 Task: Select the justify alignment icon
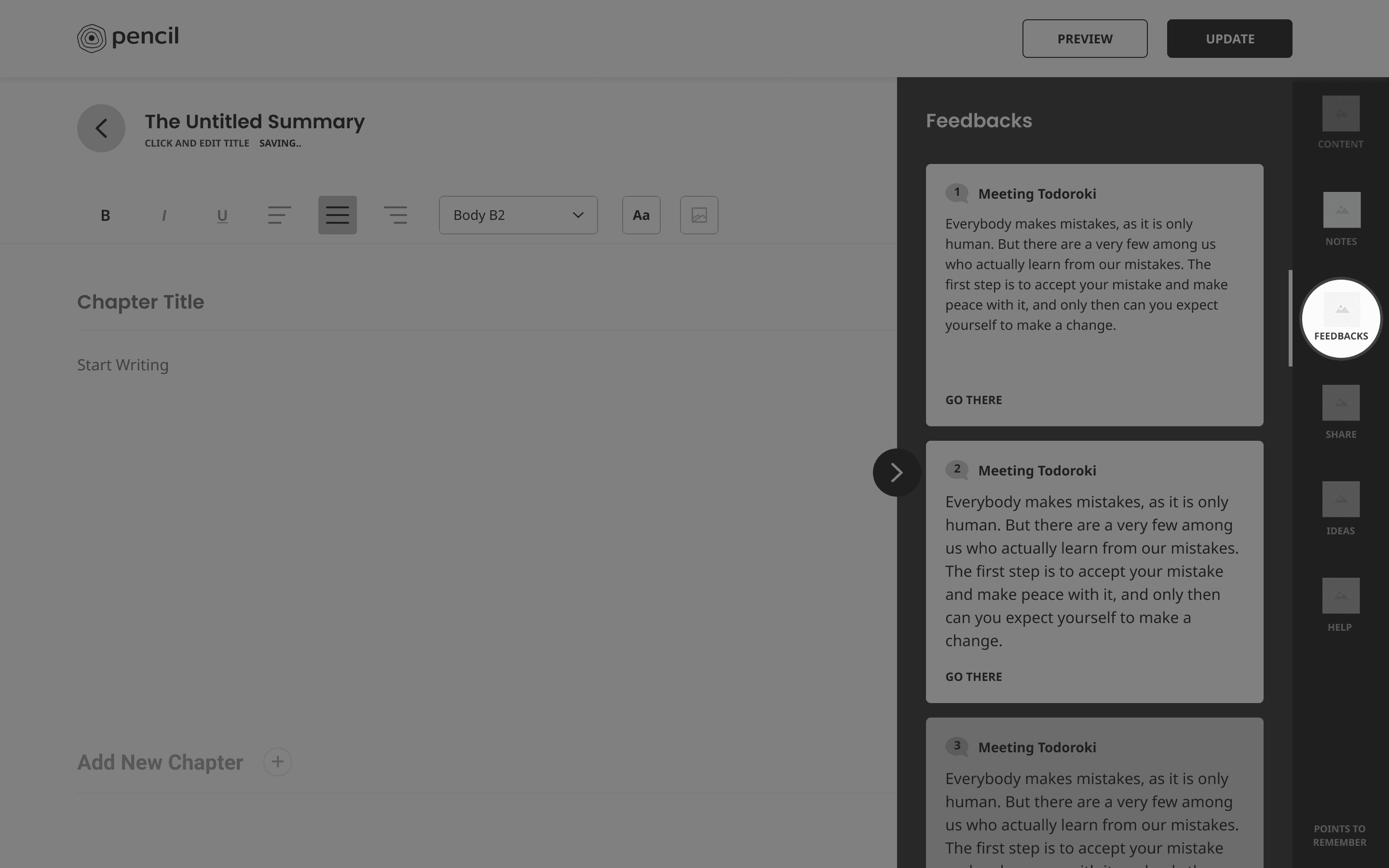338,215
